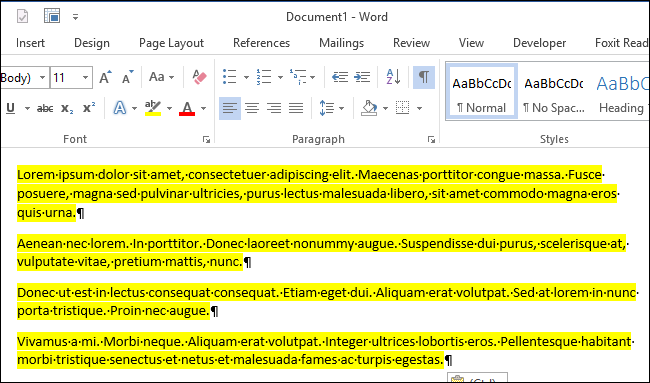Start a numbered list
This screenshot has width=650, height=383.
click(x=264, y=77)
